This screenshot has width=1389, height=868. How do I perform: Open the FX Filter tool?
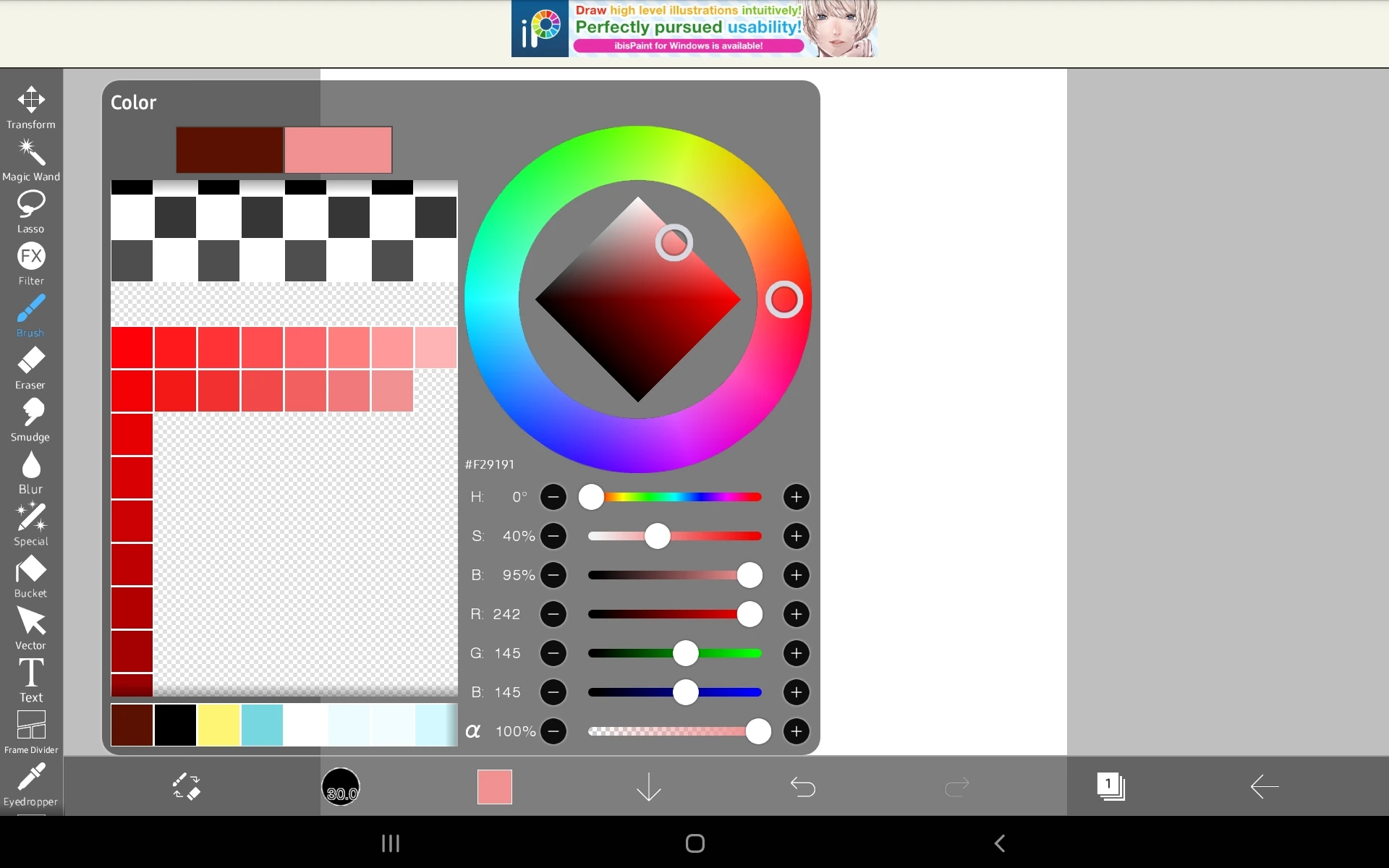[x=30, y=258]
